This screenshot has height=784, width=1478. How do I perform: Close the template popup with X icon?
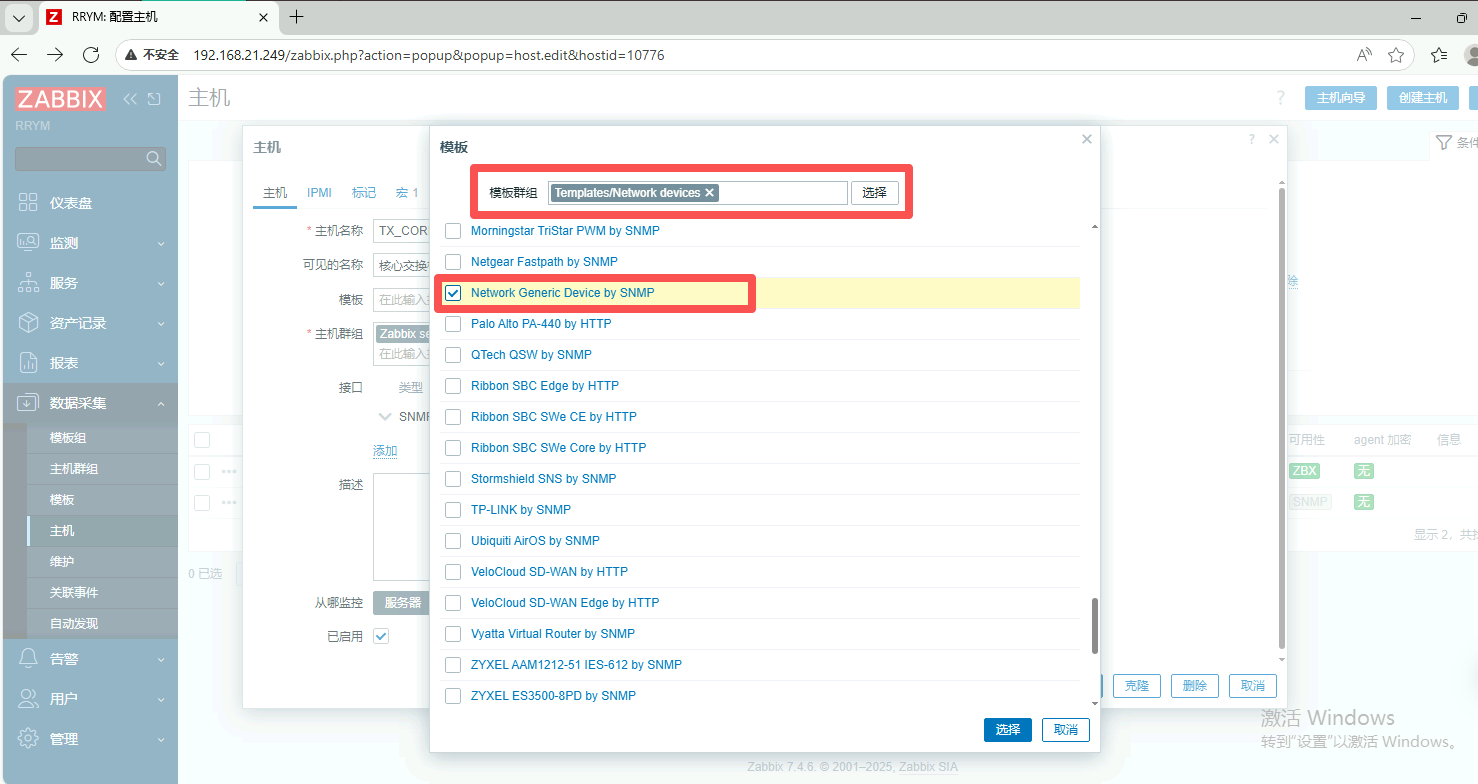tap(1087, 139)
